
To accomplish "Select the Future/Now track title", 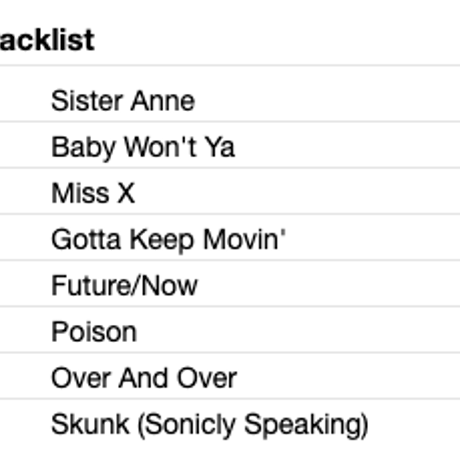I will [x=125, y=285].
